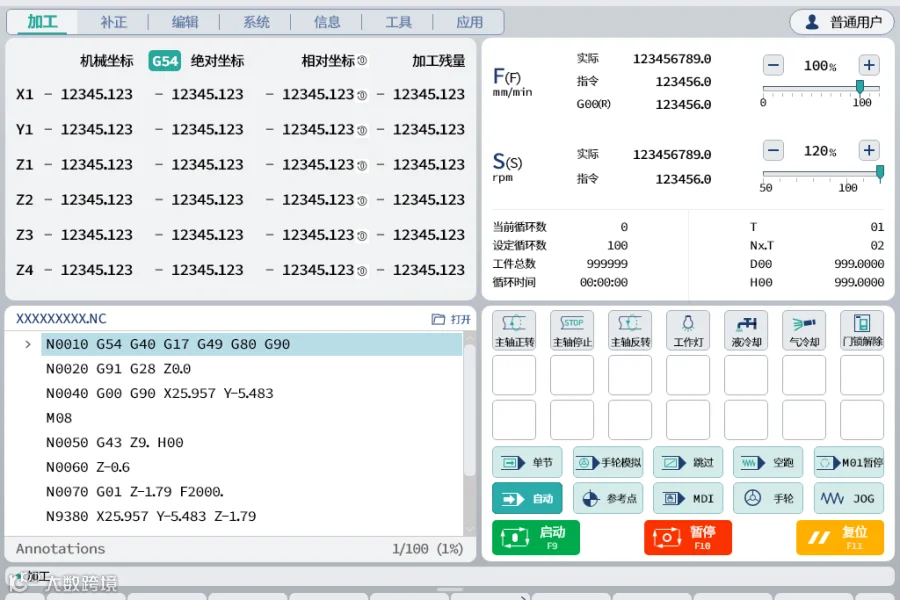Viewport: 900px width, 600px height.
Task: Toggle M01 optional stop (M01暂停)
Action: pos(849,462)
